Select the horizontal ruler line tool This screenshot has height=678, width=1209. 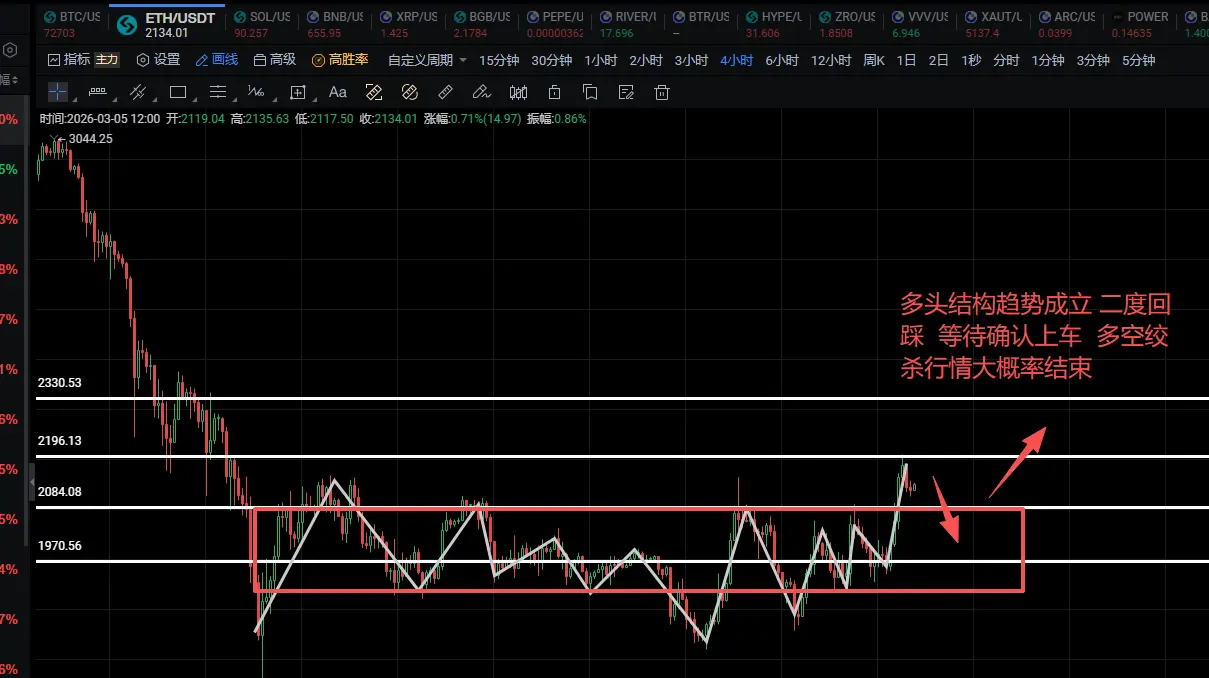coord(97,92)
